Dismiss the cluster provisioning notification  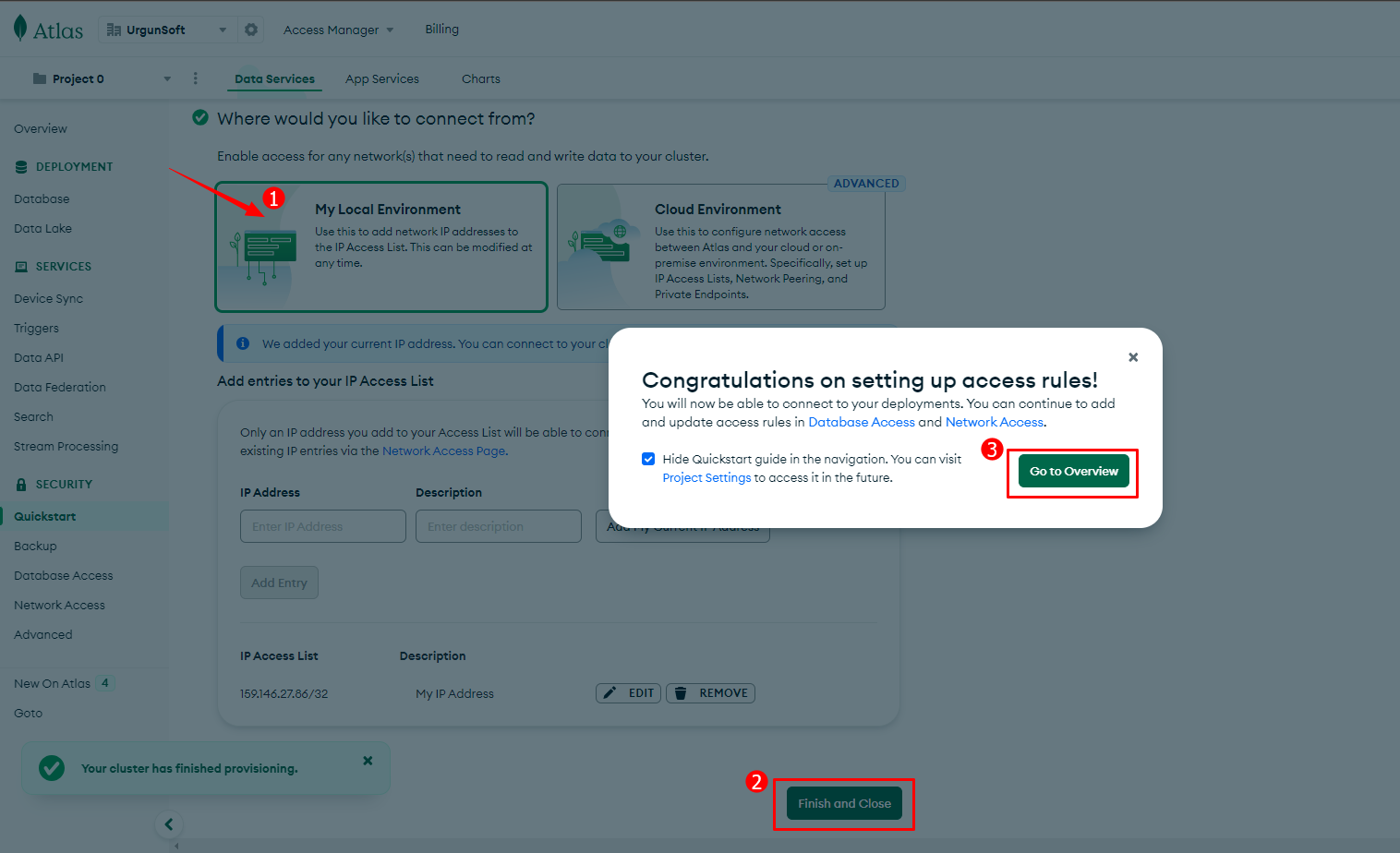pyautogui.click(x=368, y=761)
